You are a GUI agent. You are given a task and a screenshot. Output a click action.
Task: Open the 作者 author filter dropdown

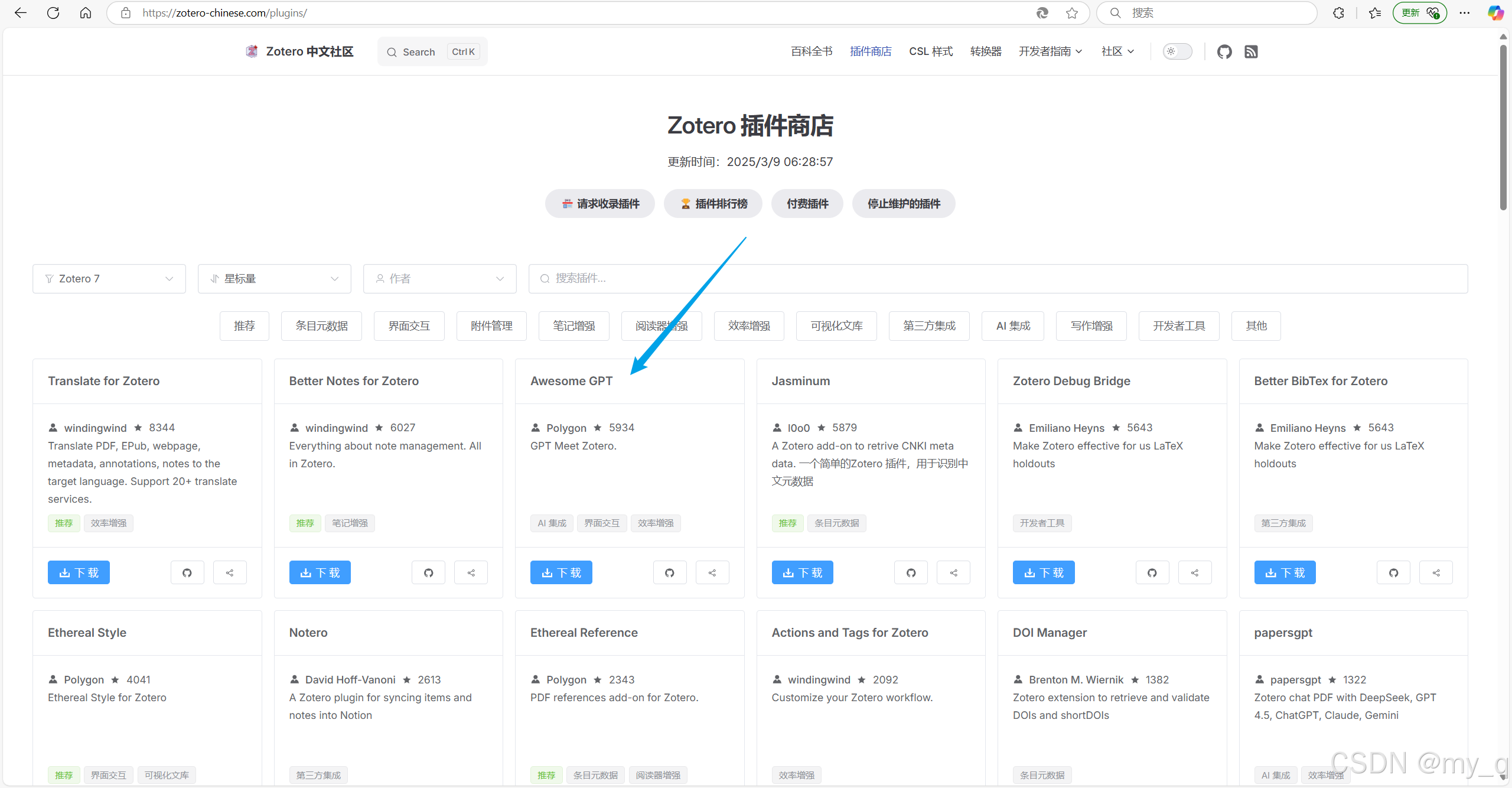point(440,279)
